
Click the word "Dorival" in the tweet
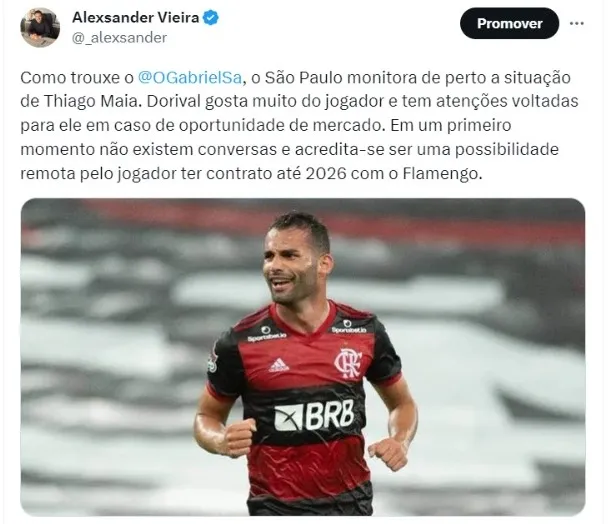(x=173, y=101)
